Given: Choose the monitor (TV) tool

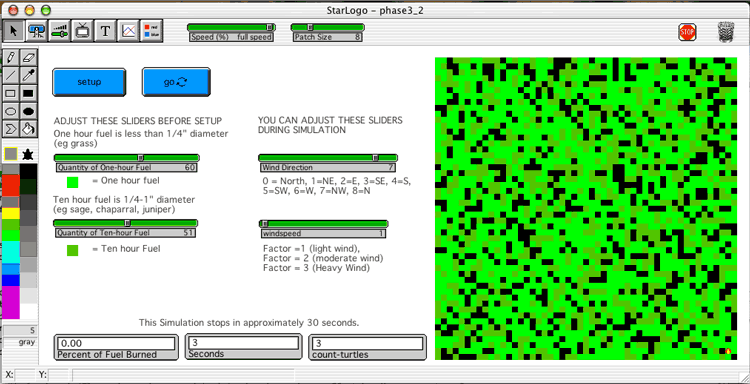Looking at the screenshot, I should (x=82, y=32).
